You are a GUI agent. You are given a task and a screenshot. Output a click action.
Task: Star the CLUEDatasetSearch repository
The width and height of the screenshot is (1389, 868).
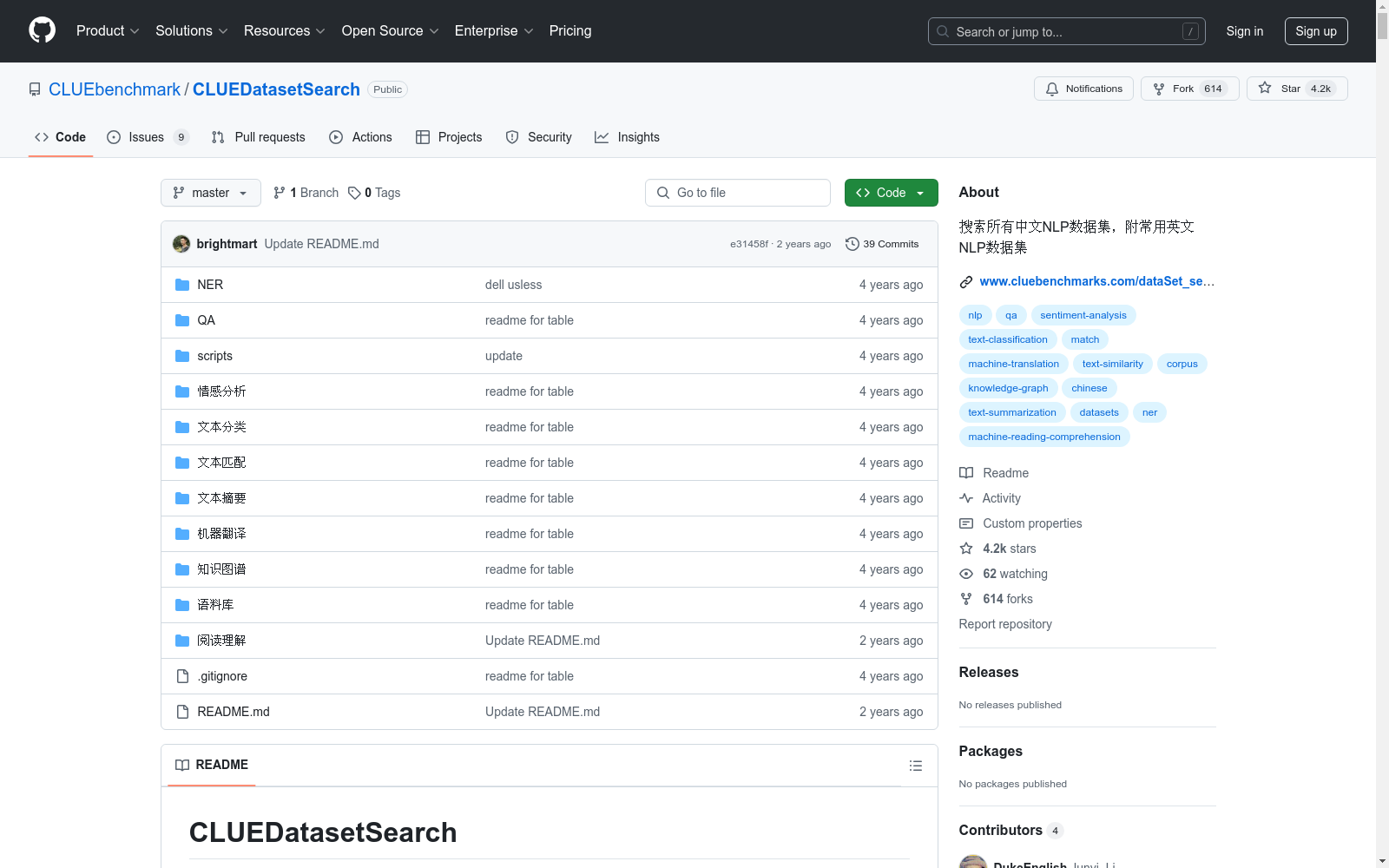tap(1297, 89)
